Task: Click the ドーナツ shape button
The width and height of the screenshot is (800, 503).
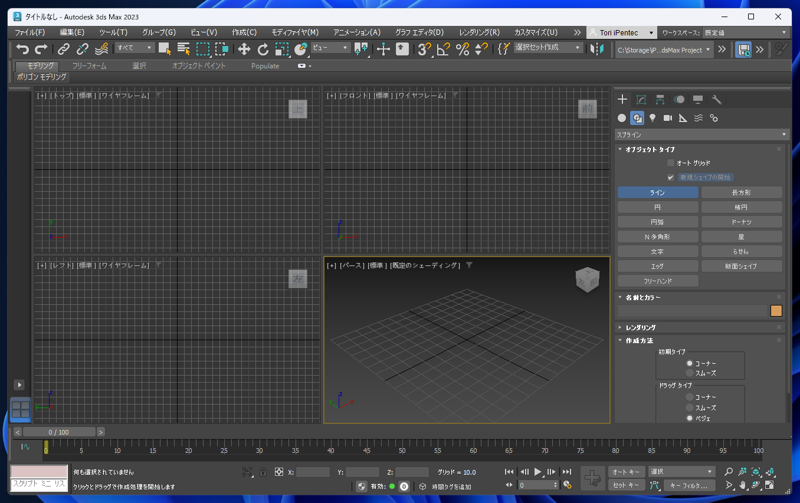Action: point(741,222)
